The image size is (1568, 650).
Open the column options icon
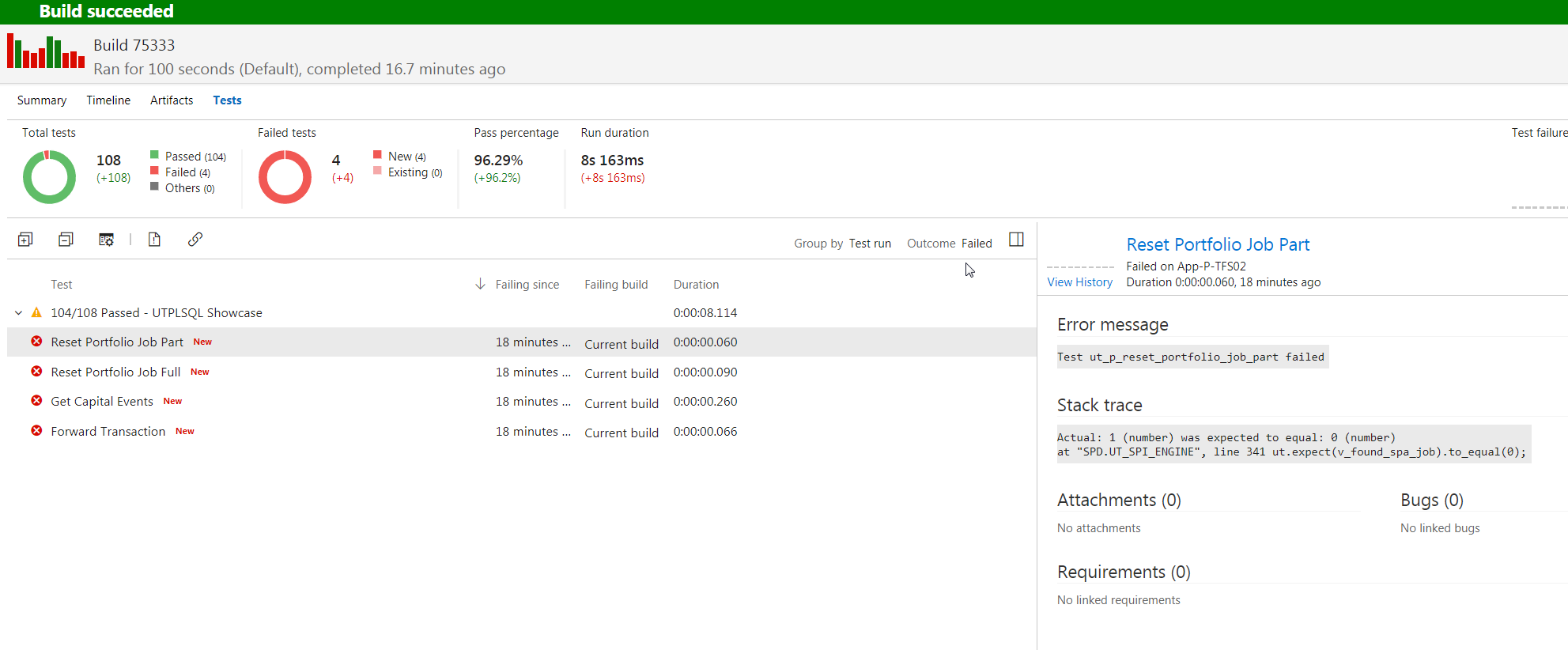pos(106,240)
